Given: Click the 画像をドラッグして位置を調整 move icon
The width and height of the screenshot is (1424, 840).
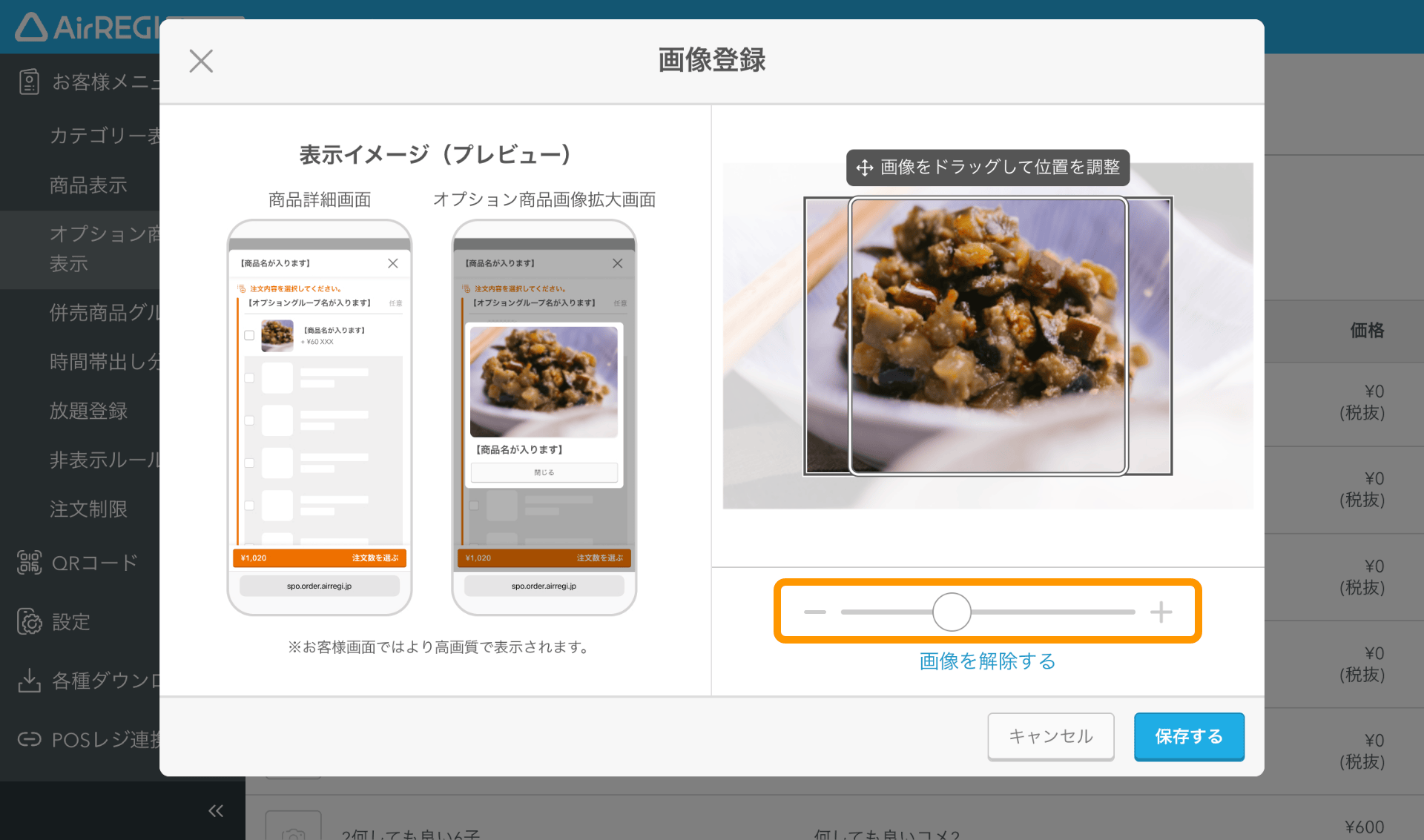Looking at the screenshot, I should click(864, 168).
